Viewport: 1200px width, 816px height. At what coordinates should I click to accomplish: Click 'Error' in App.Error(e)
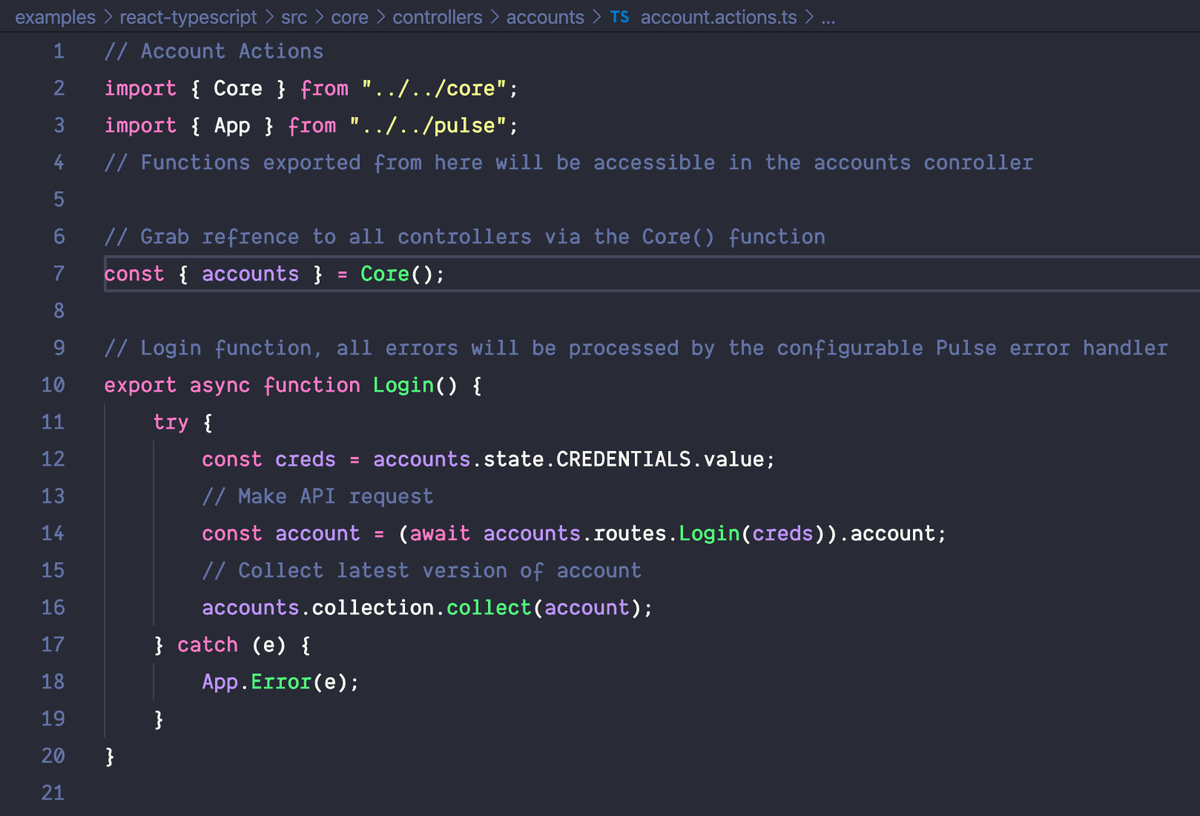pos(281,682)
